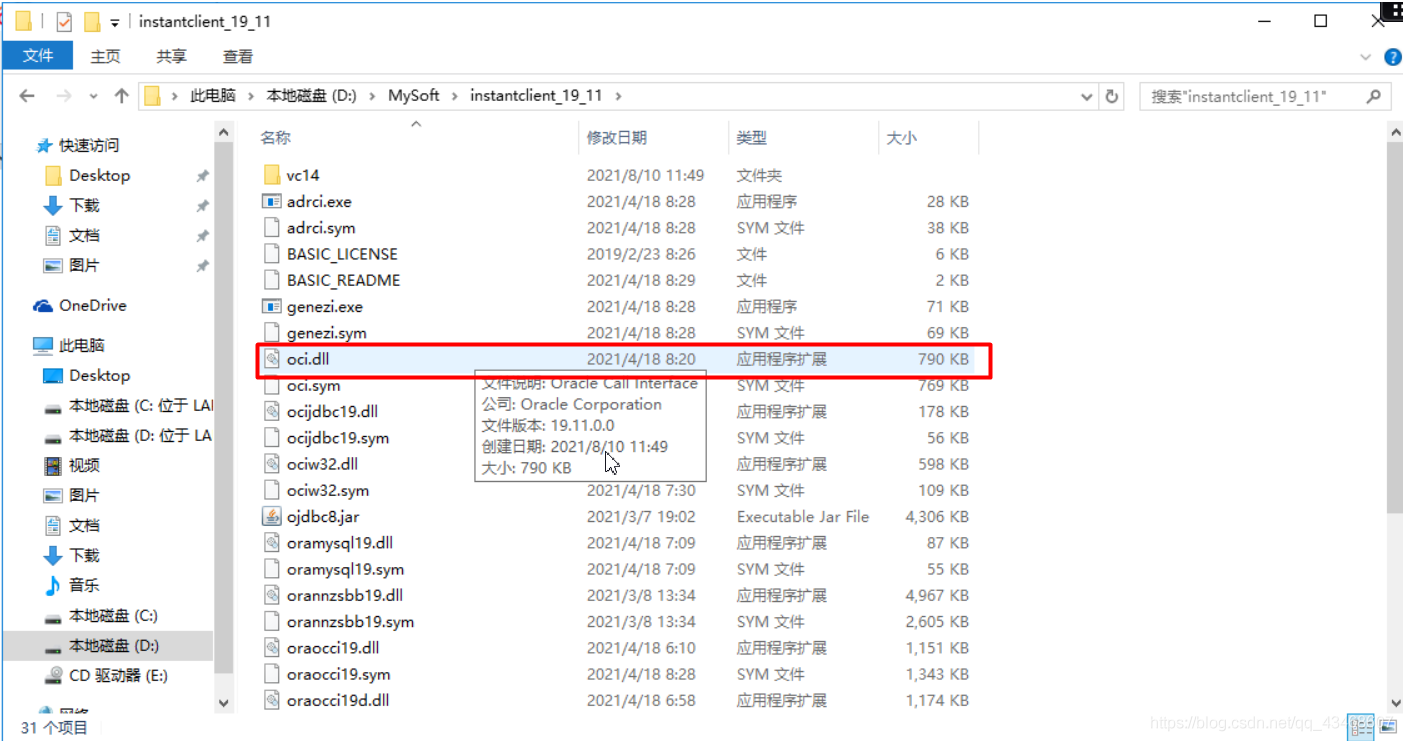
Task: Sort files by the 大小 column header
Action: point(901,137)
